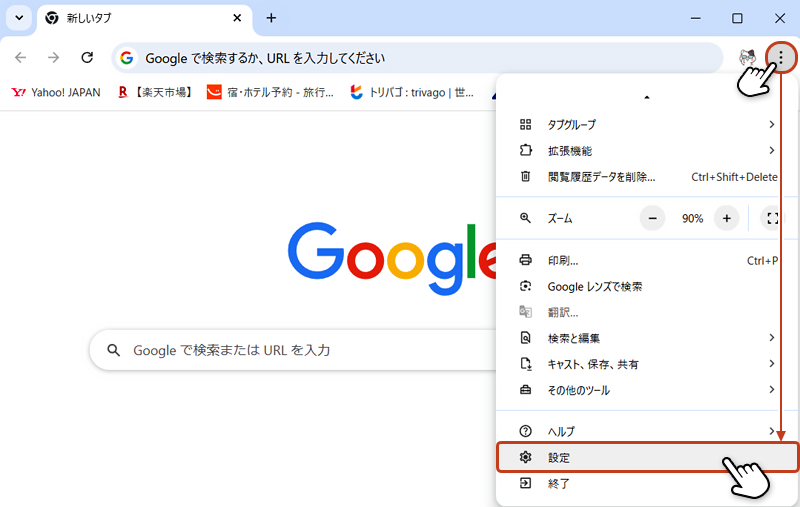Screen dimensions: 800x507
Task: Click the extensions puzzle icon
Action: coord(526,150)
